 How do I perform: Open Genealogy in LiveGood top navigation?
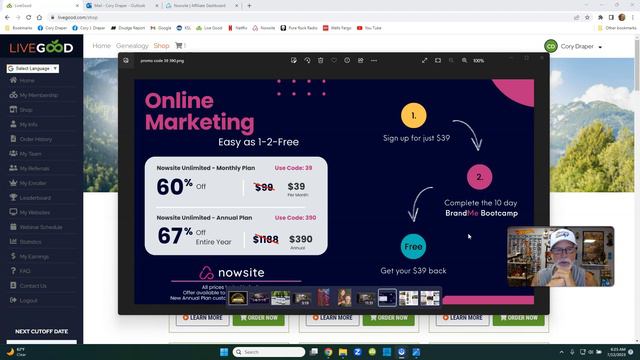pos(132,46)
